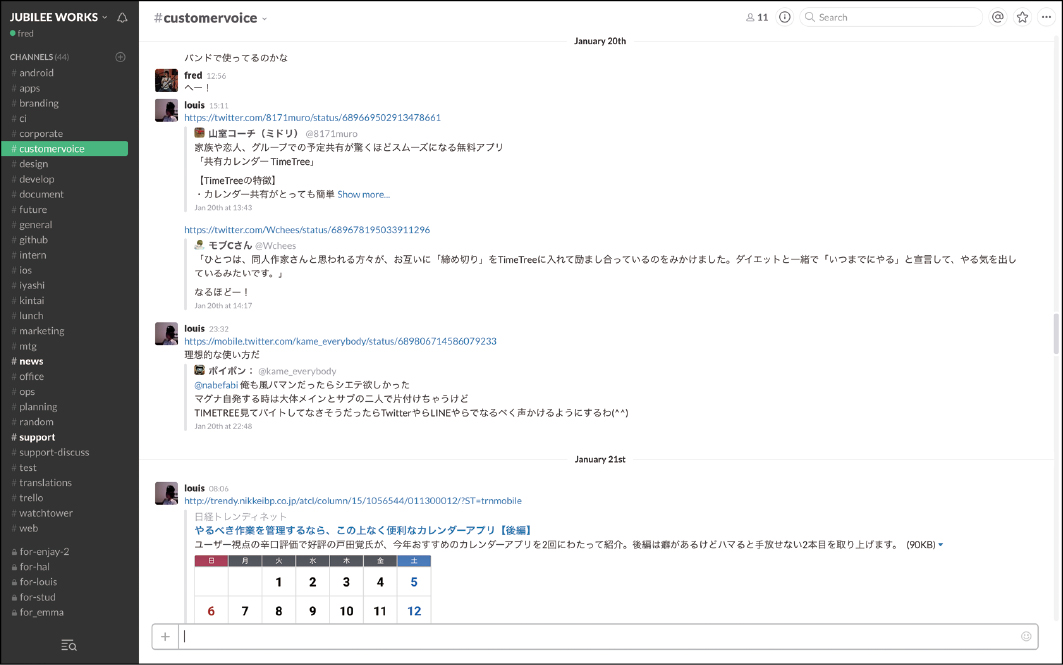Add a new channel with plus icon
This screenshot has width=1063, height=665.
121,57
